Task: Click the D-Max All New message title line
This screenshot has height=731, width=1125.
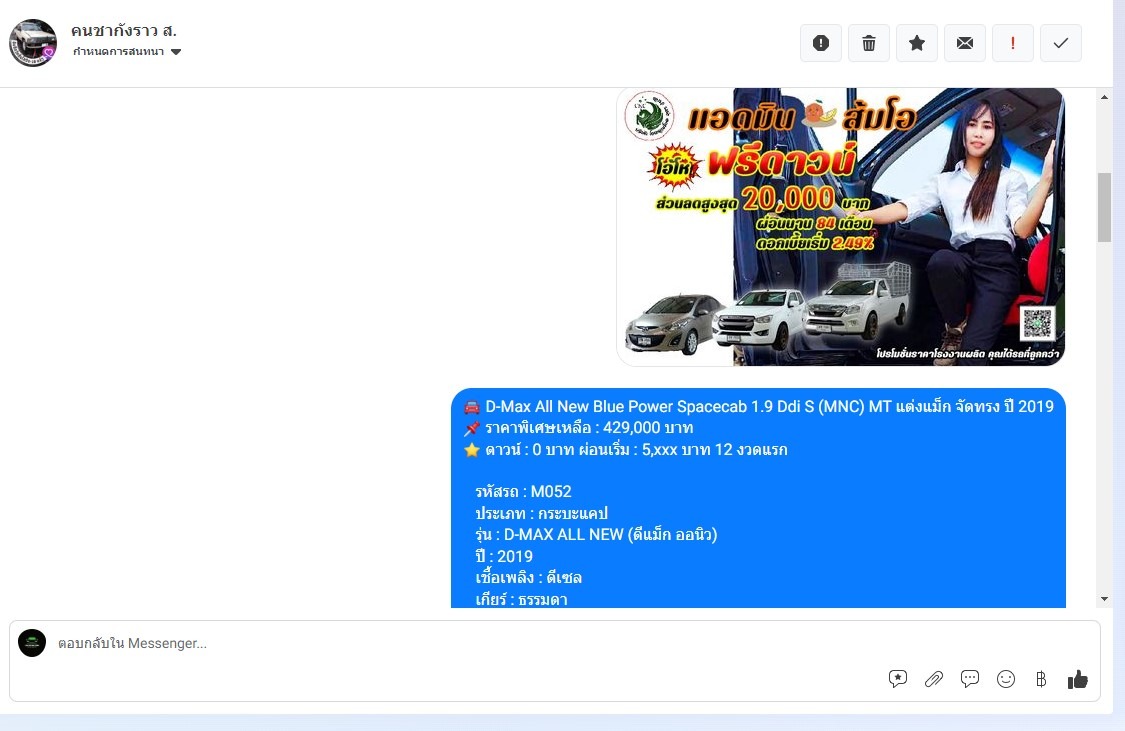Action: click(759, 407)
